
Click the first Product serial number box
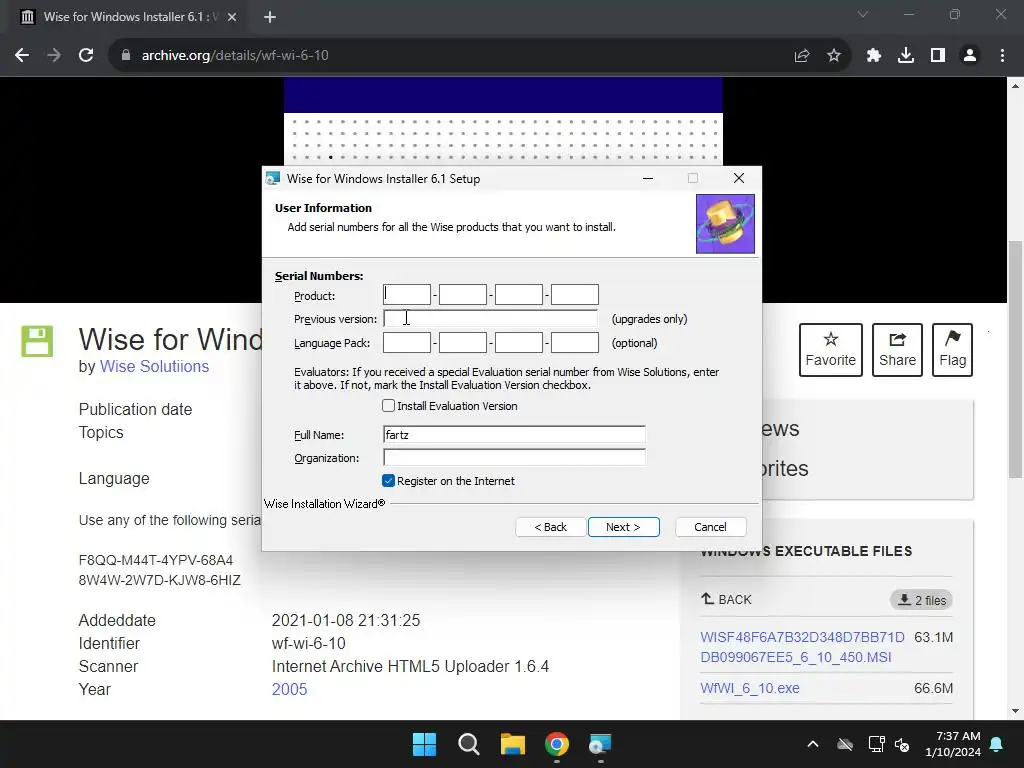(407, 295)
